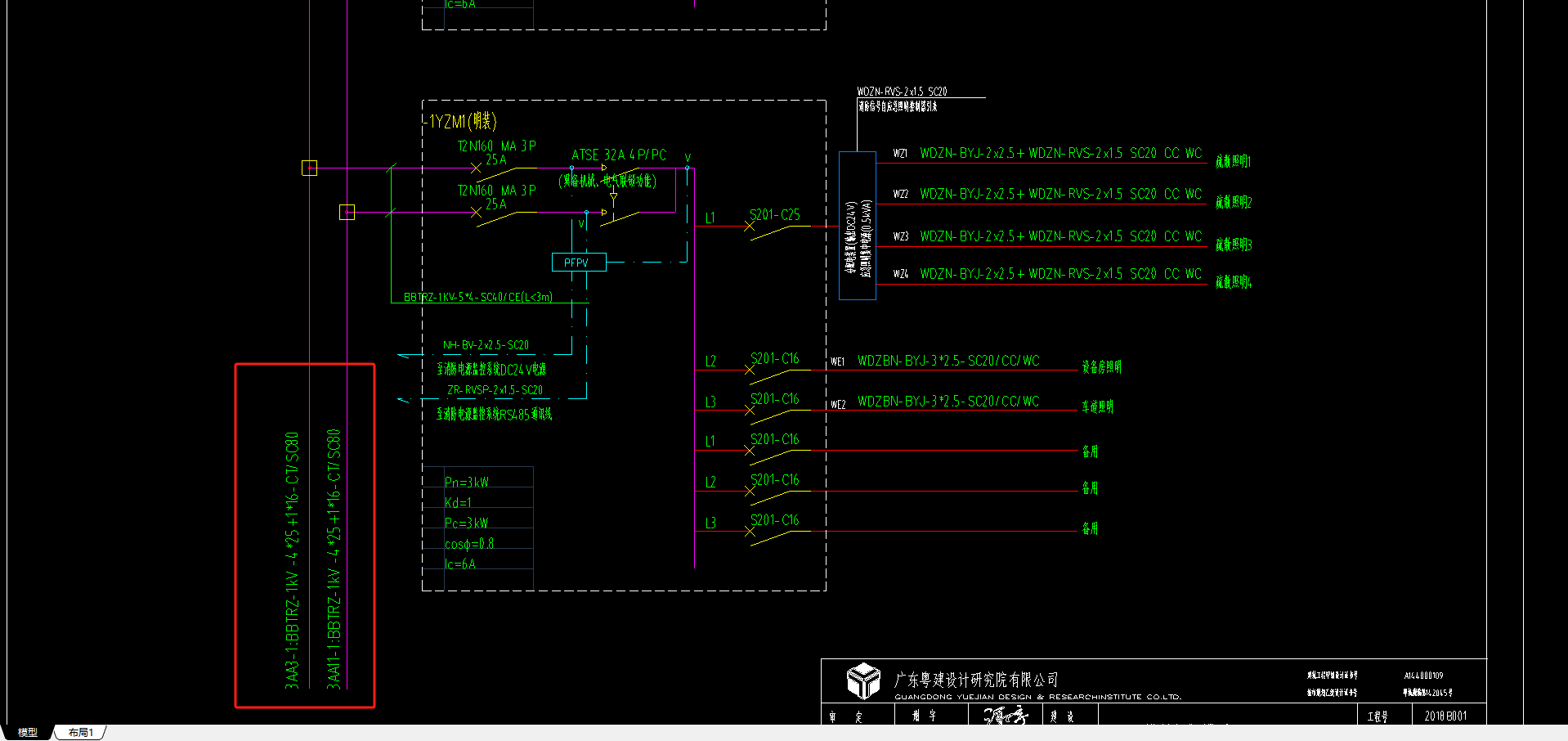Click the 疏散照明3 label
Screen dimensions: 1568x741
tap(1233, 245)
